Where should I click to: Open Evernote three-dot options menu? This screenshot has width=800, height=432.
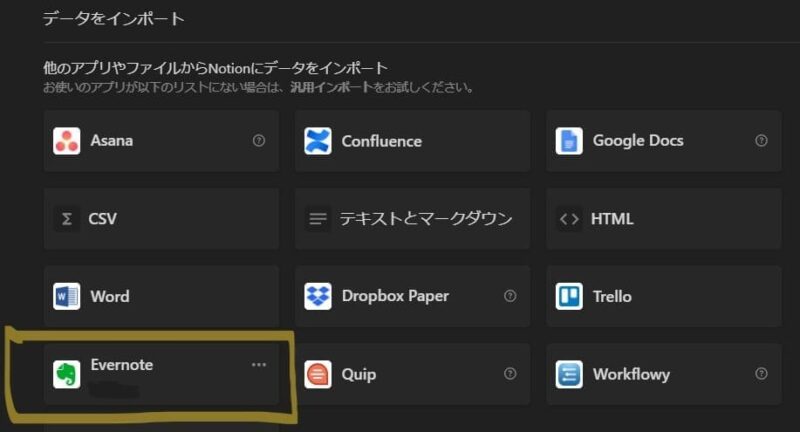point(259,365)
